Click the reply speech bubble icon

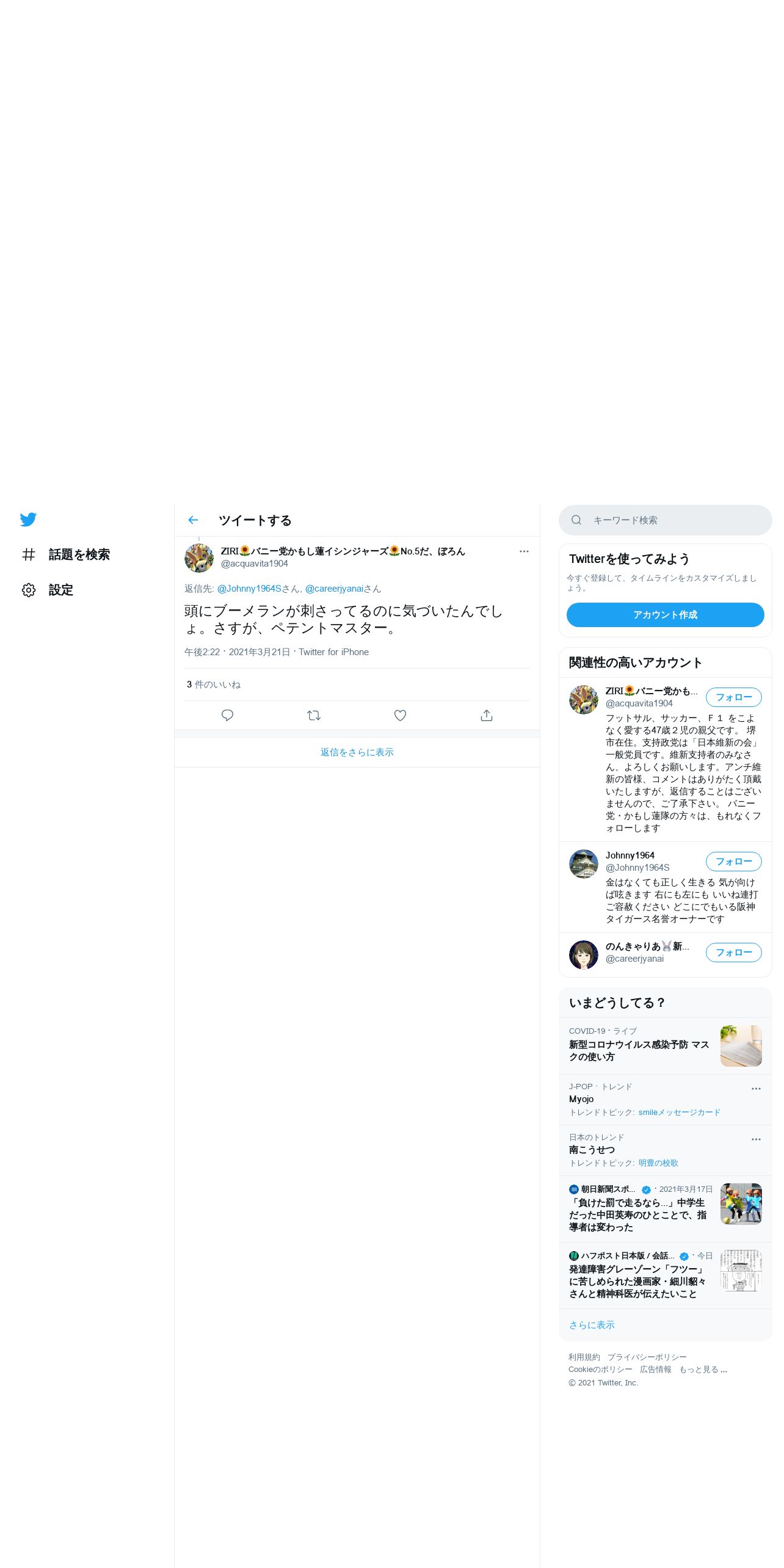(227, 715)
